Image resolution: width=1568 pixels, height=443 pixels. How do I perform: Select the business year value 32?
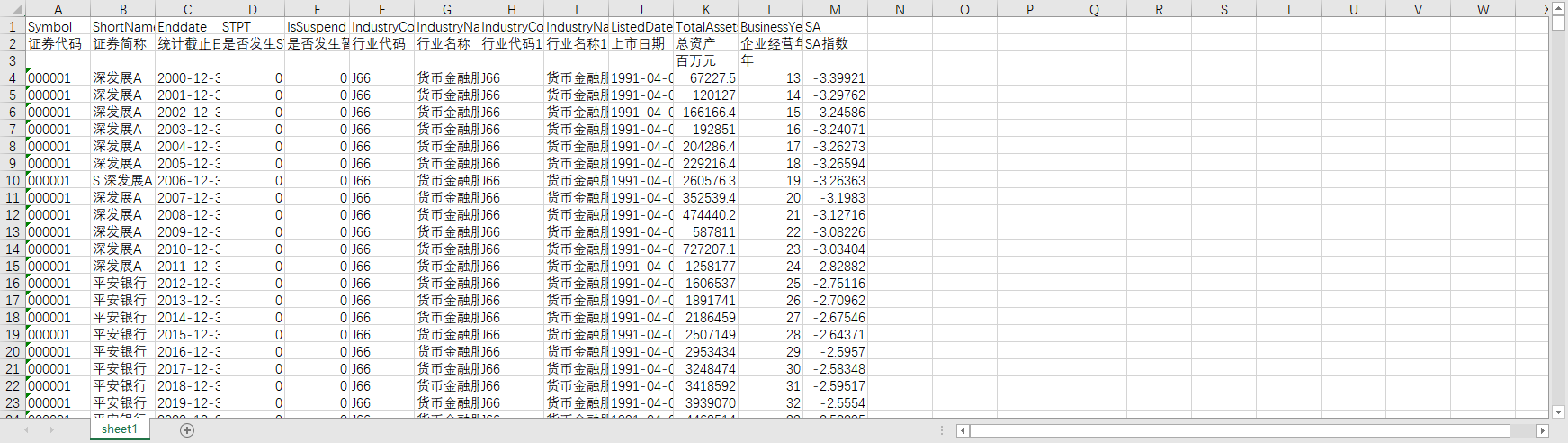(770, 403)
